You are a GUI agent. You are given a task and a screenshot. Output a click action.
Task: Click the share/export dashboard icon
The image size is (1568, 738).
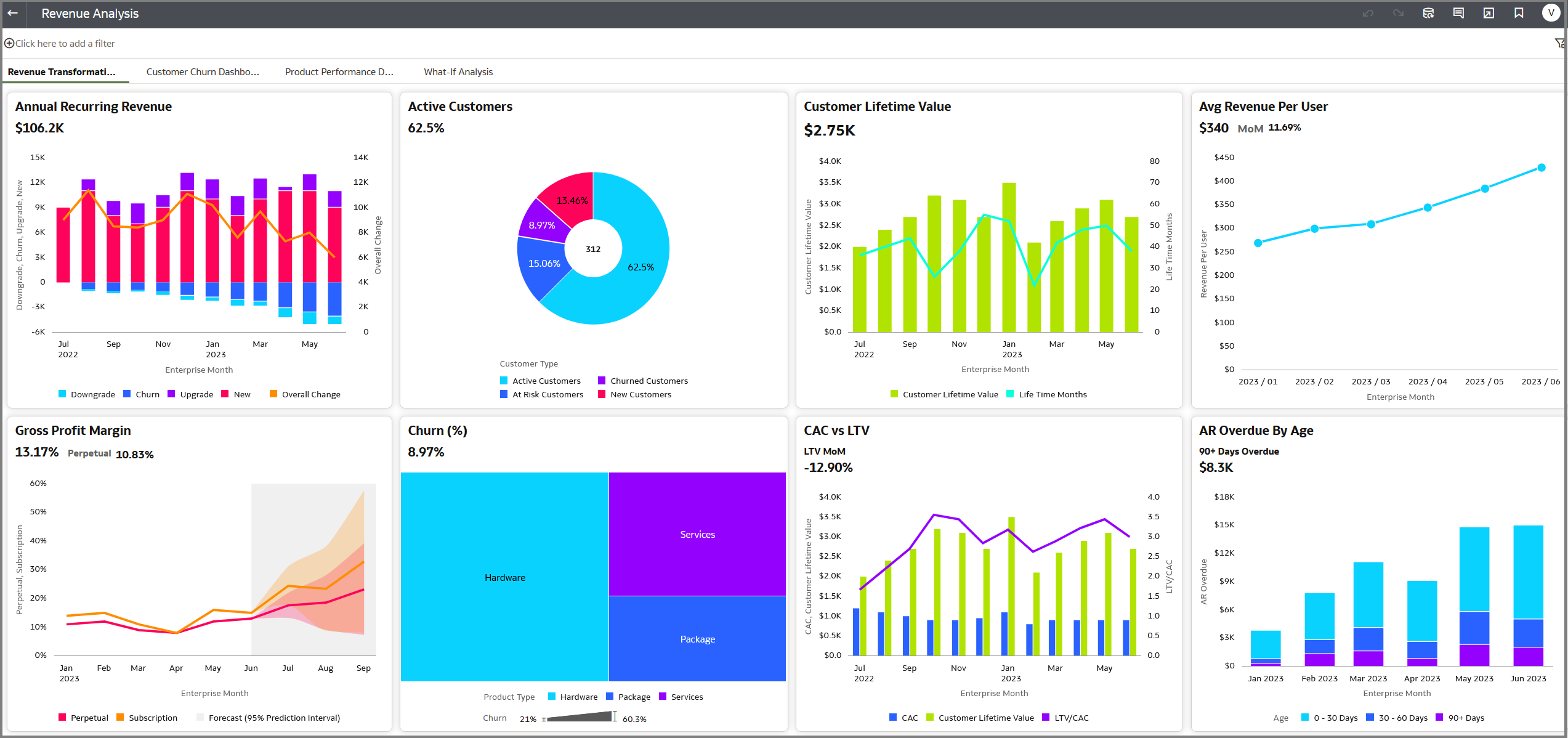(x=1489, y=13)
